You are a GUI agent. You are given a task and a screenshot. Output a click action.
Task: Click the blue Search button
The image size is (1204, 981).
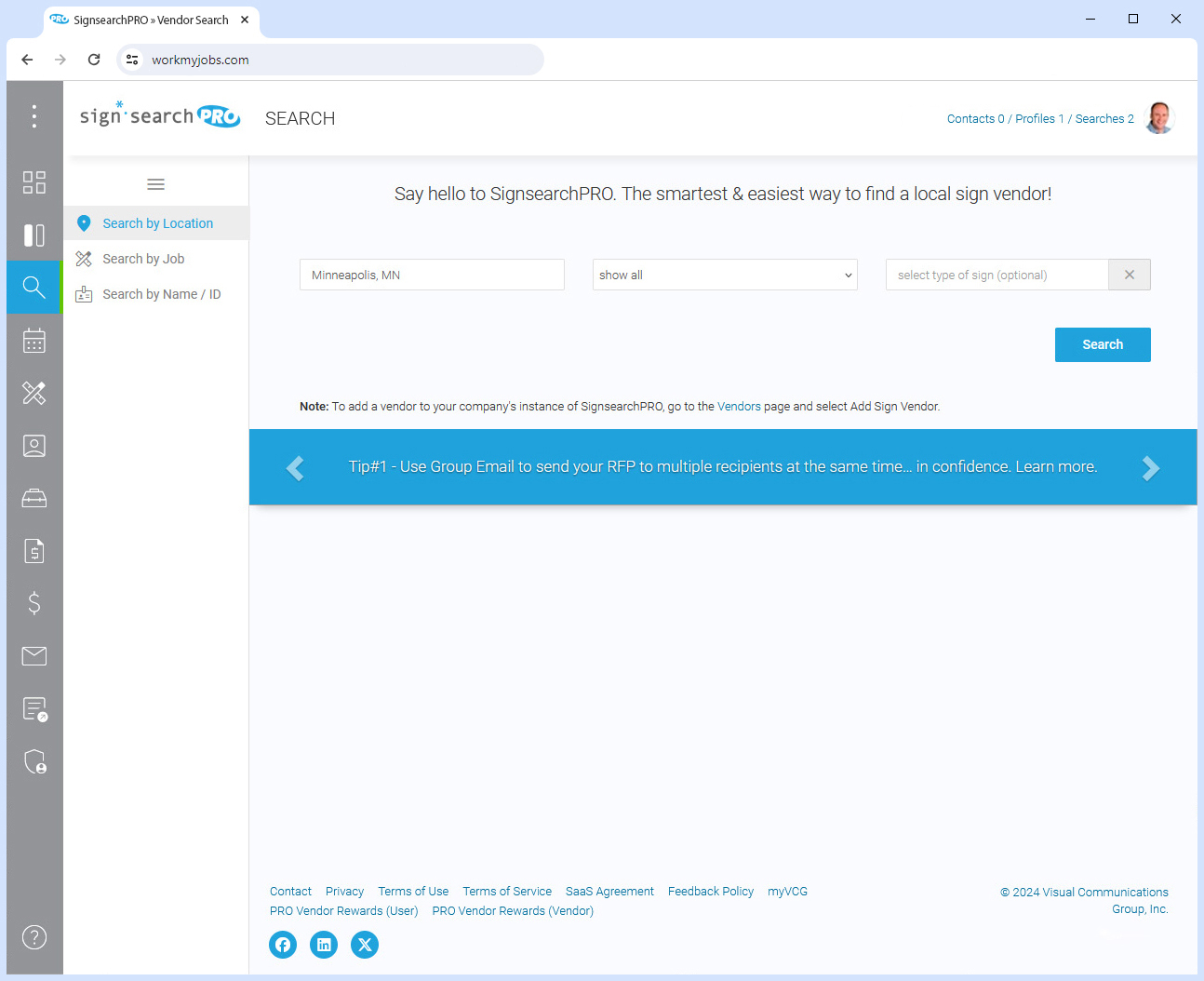(x=1103, y=344)
